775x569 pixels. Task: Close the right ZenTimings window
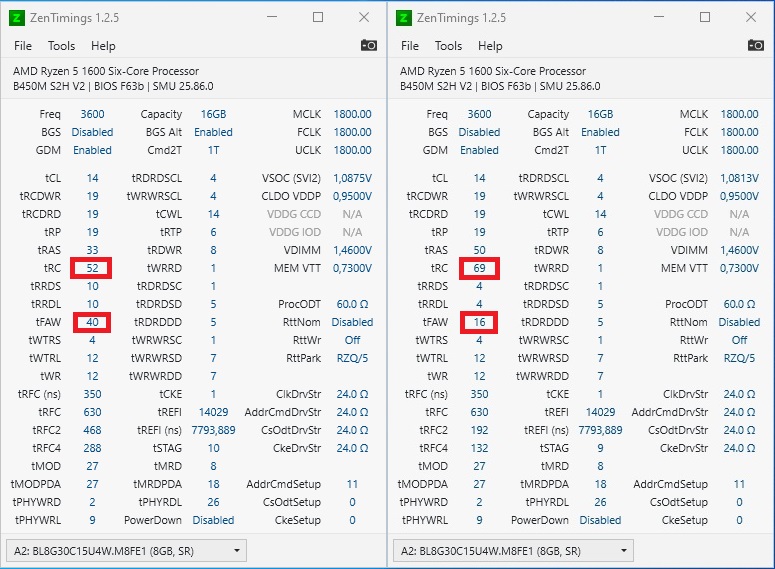tap(751, 17)
